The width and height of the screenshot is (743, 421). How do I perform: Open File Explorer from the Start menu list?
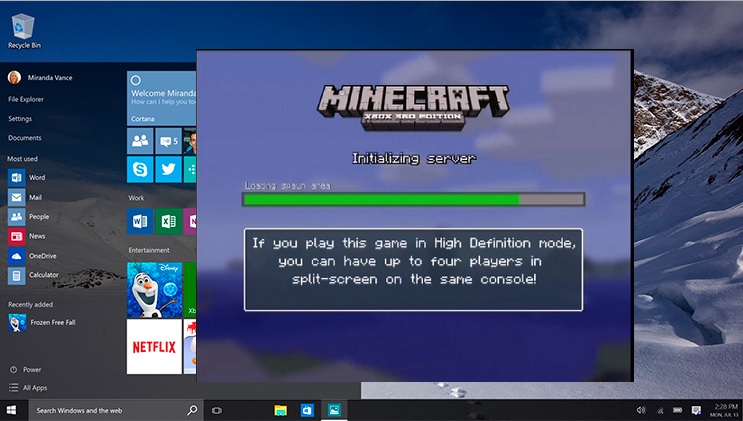[x=26, y=99]
